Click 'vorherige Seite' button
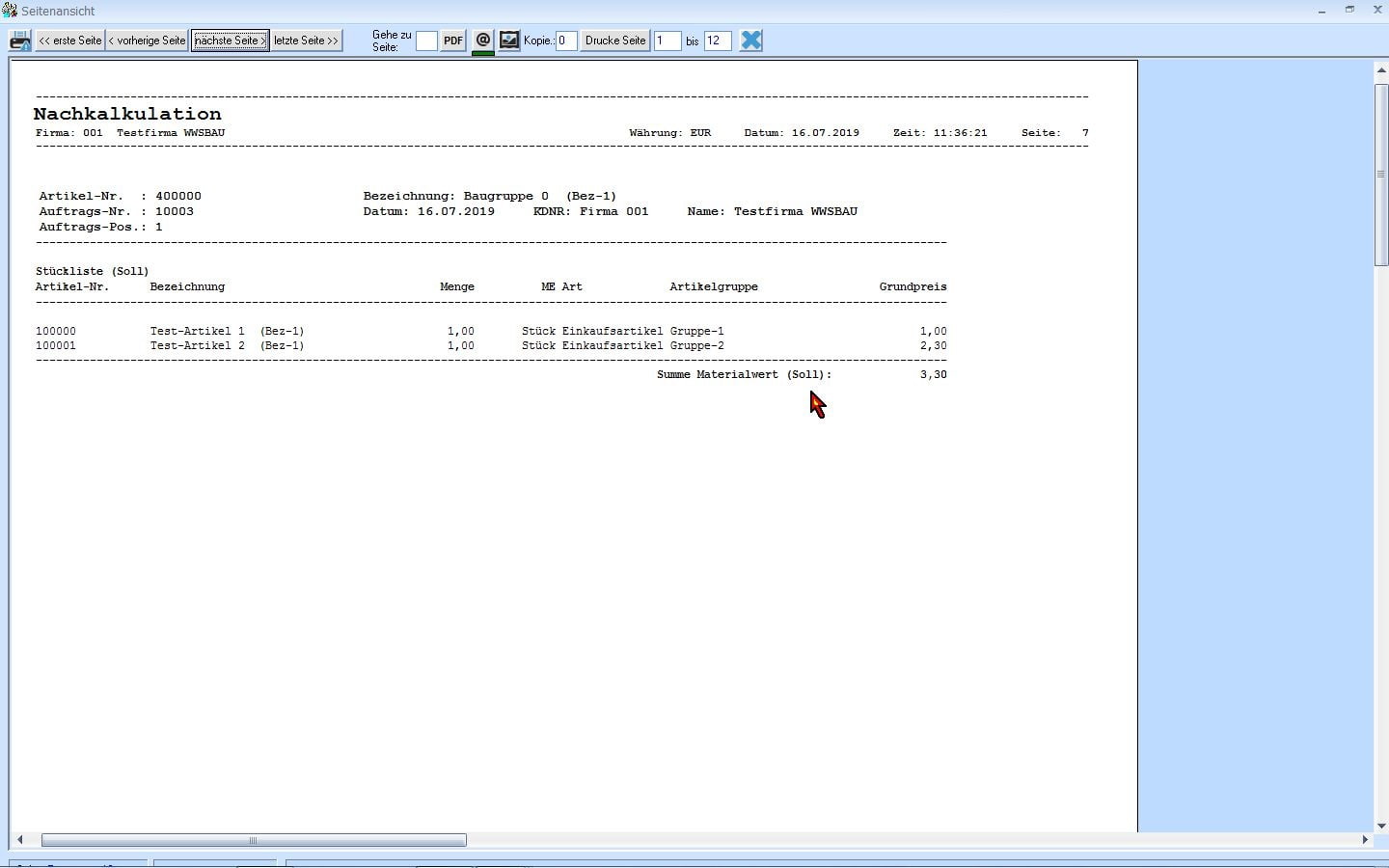Screen dimensions: 1389x868 pyautogui.click(x=147, y=41)
